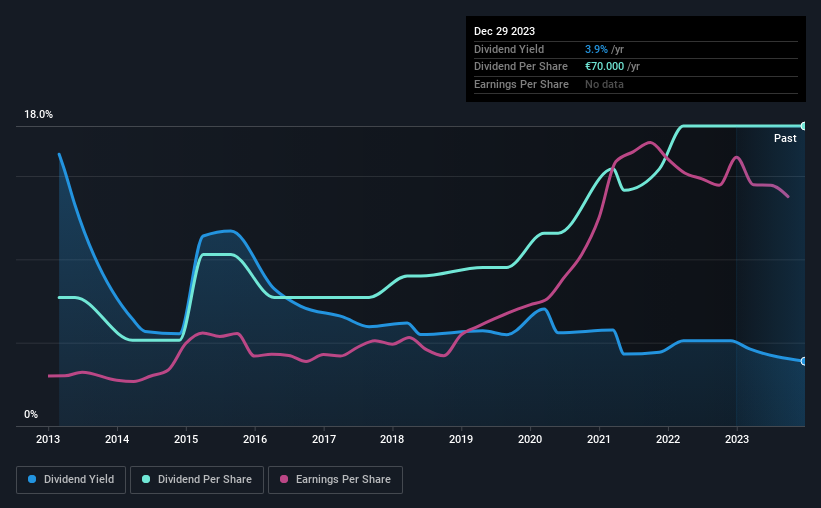Image resolution: width=821 pixels, height=508 pixels.
Task: Click the pink Earnings Per Share legend dot
Action: (284, 479)
